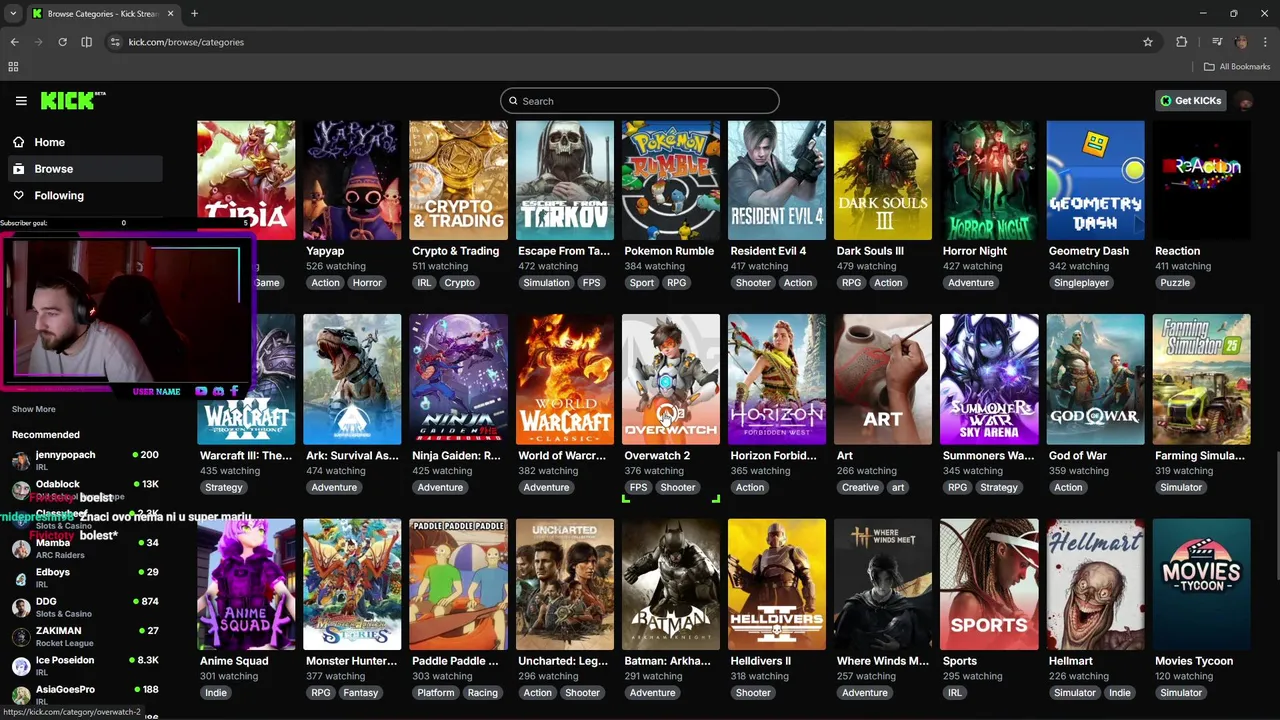The width and height of the screenshot is (1280, 720).
Task: Open browser three-dot menu
Action: (1265, 42)
